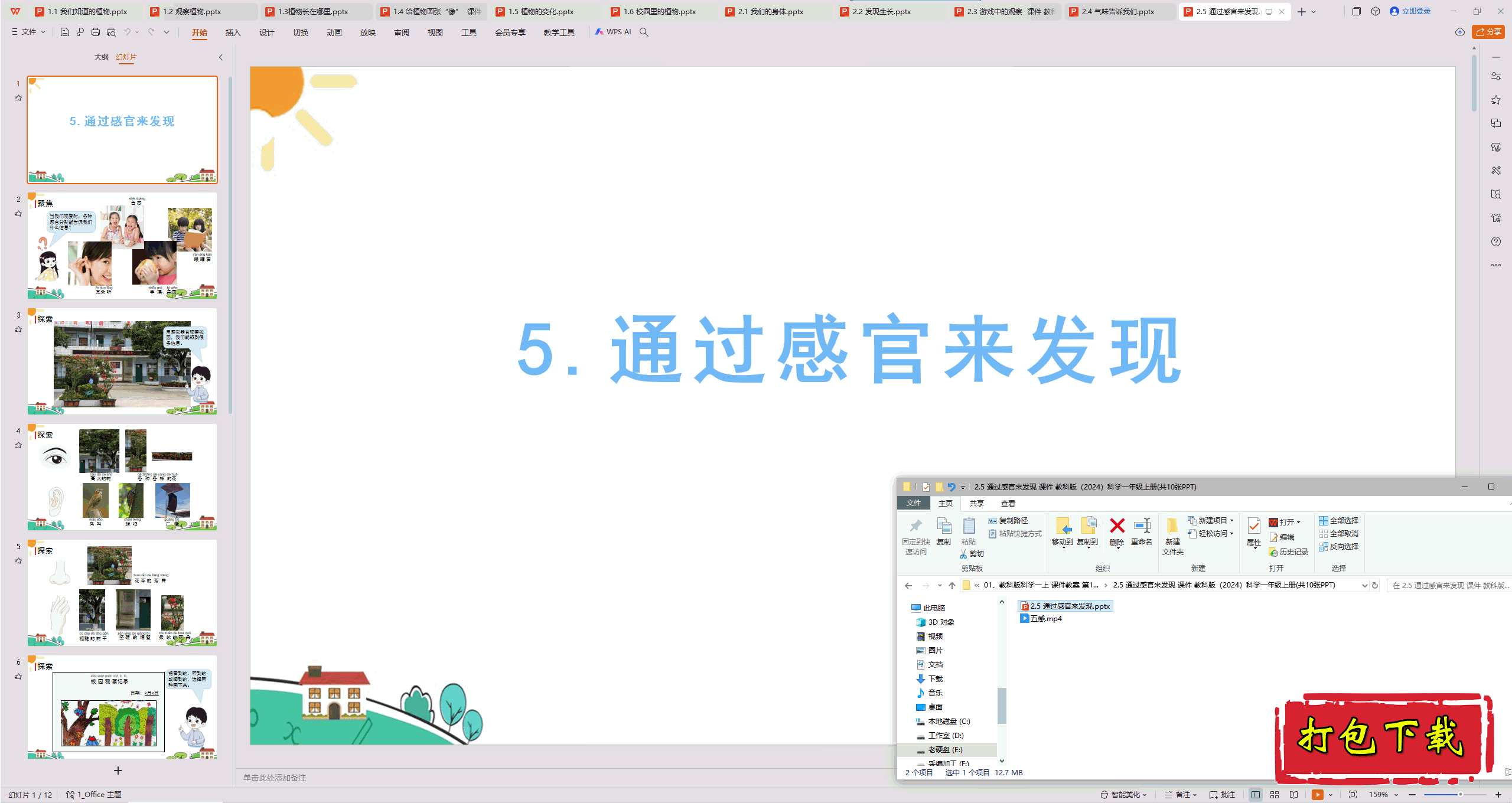
Task: Click the 复制 copy icon in Explorer ribbon
Action: coord(944,531)
